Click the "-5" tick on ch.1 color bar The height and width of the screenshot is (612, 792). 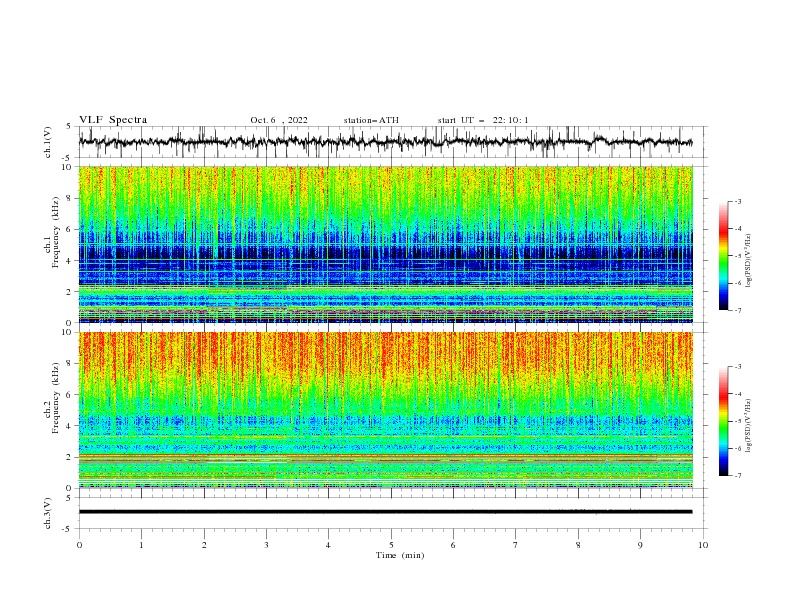point(738,256)
